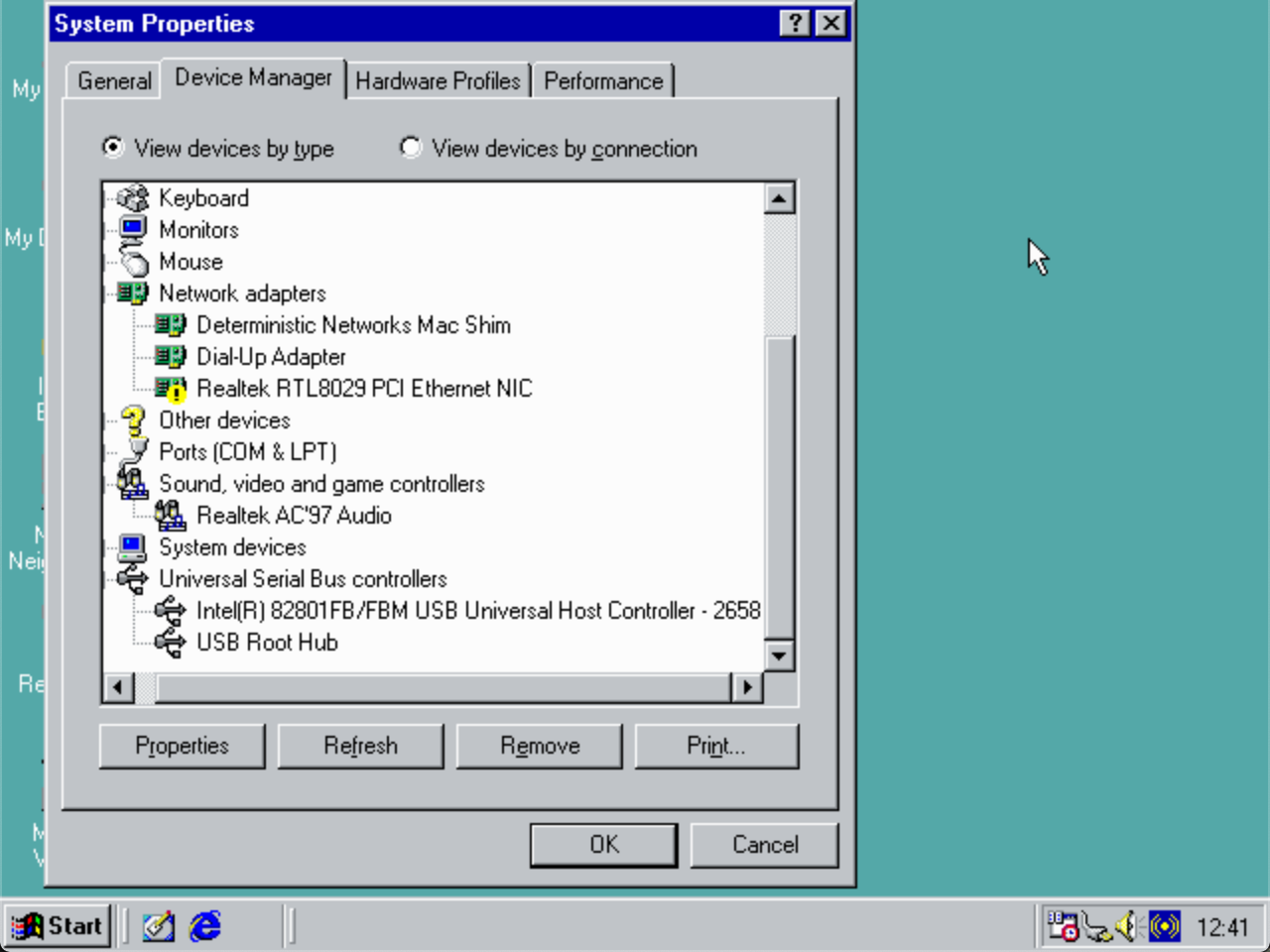Select View devices by connection option
Image resolution: width=1270 pixels, height=952 pixels.
click(x=410, y=148)
